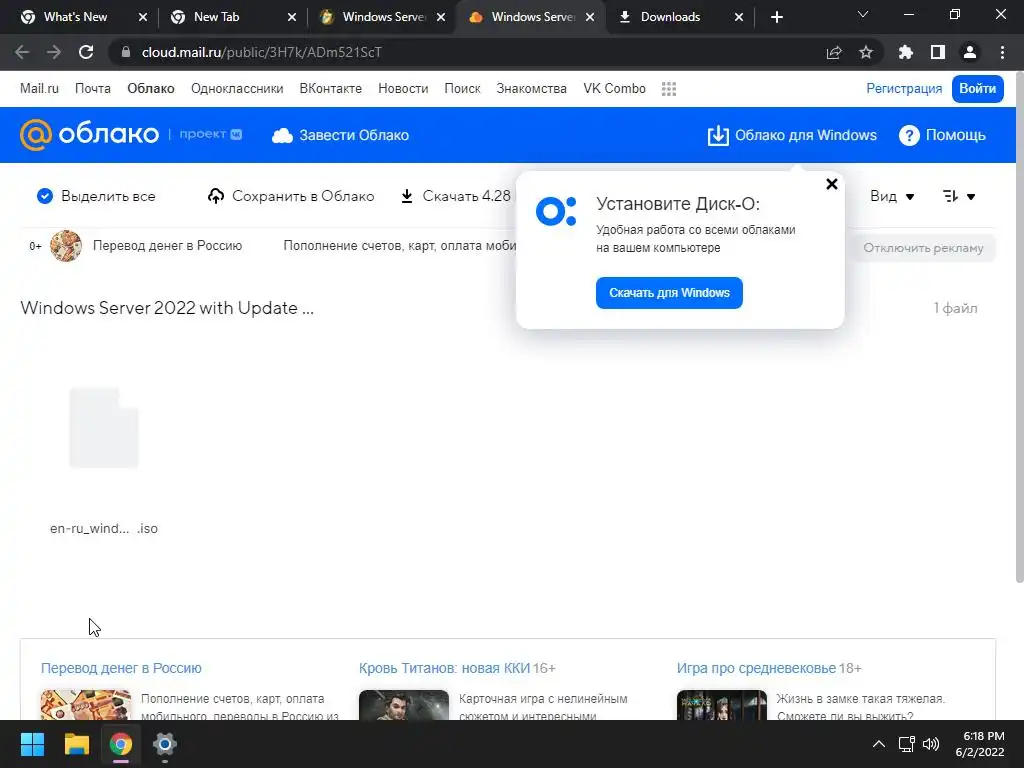1024x768 pixels.
Task: Bookmark this page with the star icon
Action: [866, 52]
